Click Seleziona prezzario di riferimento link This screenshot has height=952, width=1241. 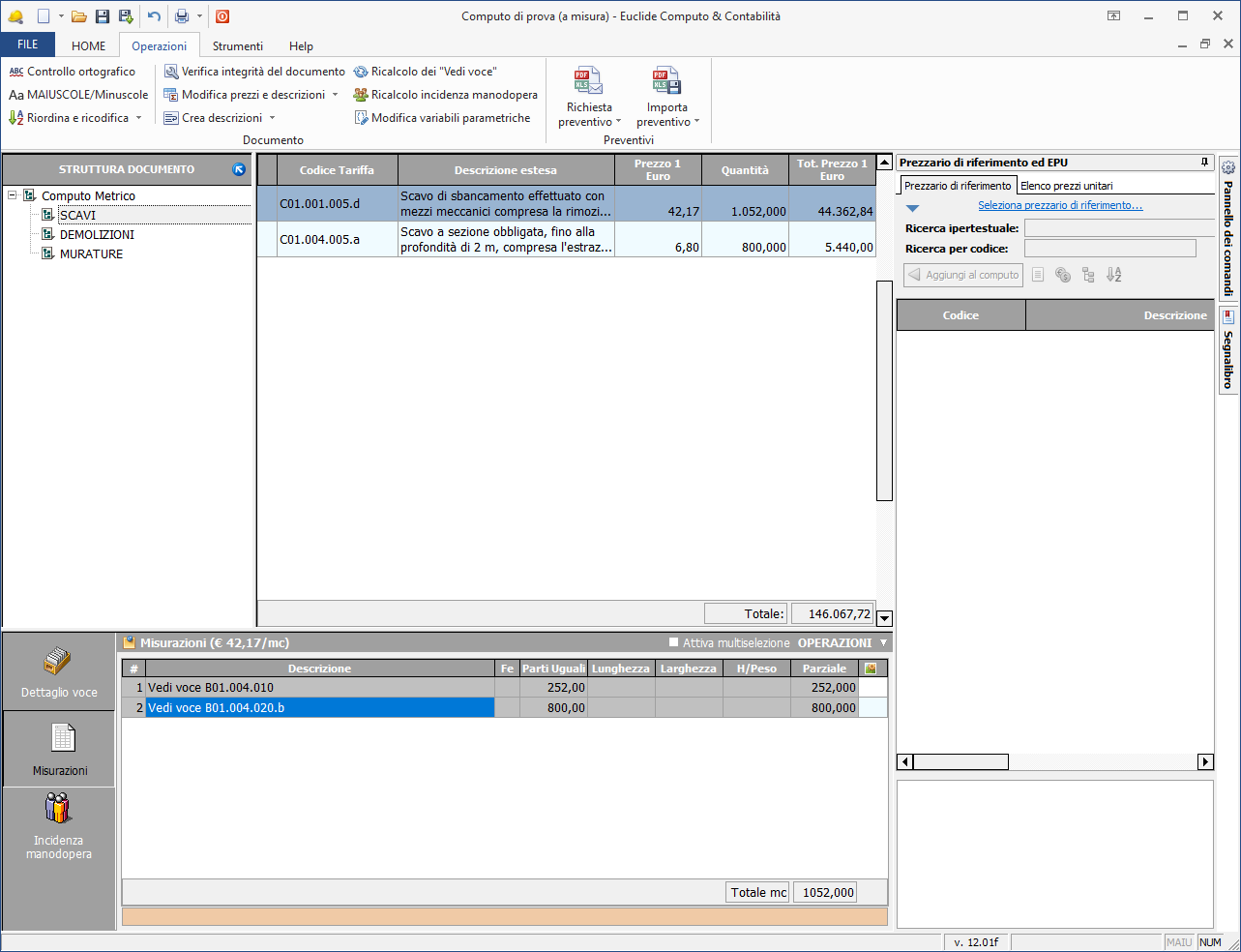tap(1060, 205)
